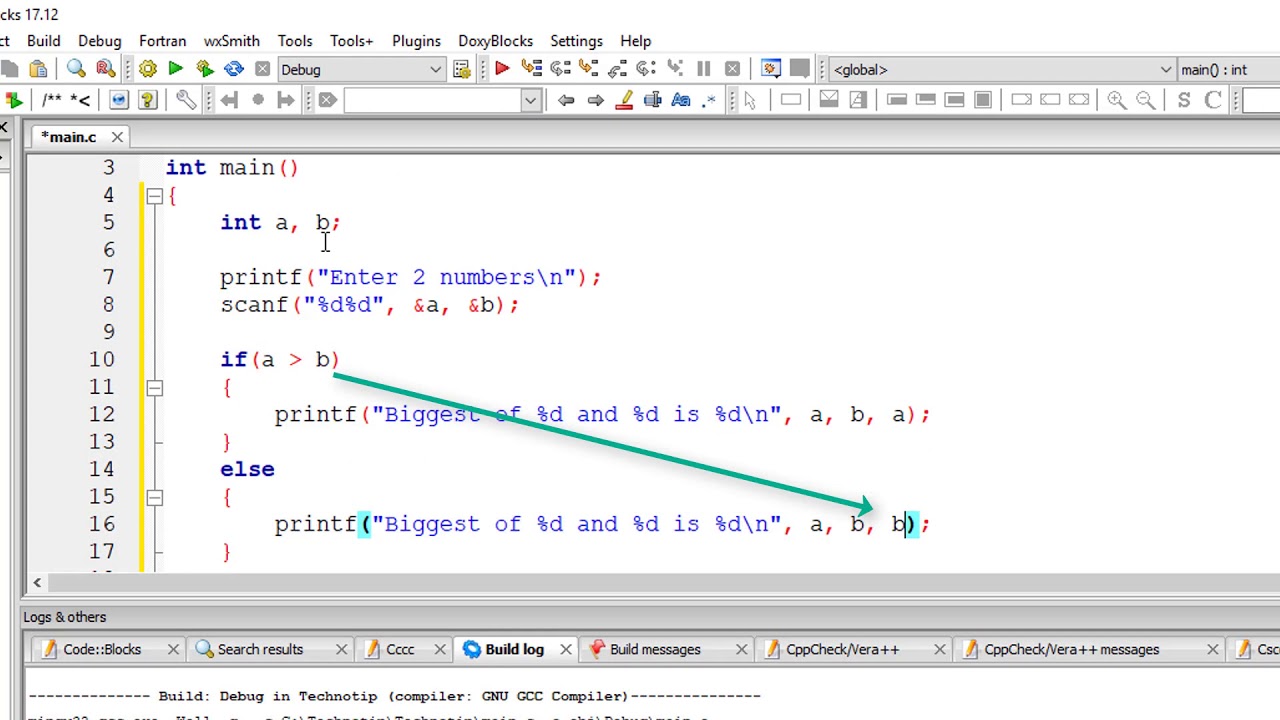This screenshot has width=1280, height=720.
Task: Open the DoxyBlocks help icon
Action: pos(148,100)
